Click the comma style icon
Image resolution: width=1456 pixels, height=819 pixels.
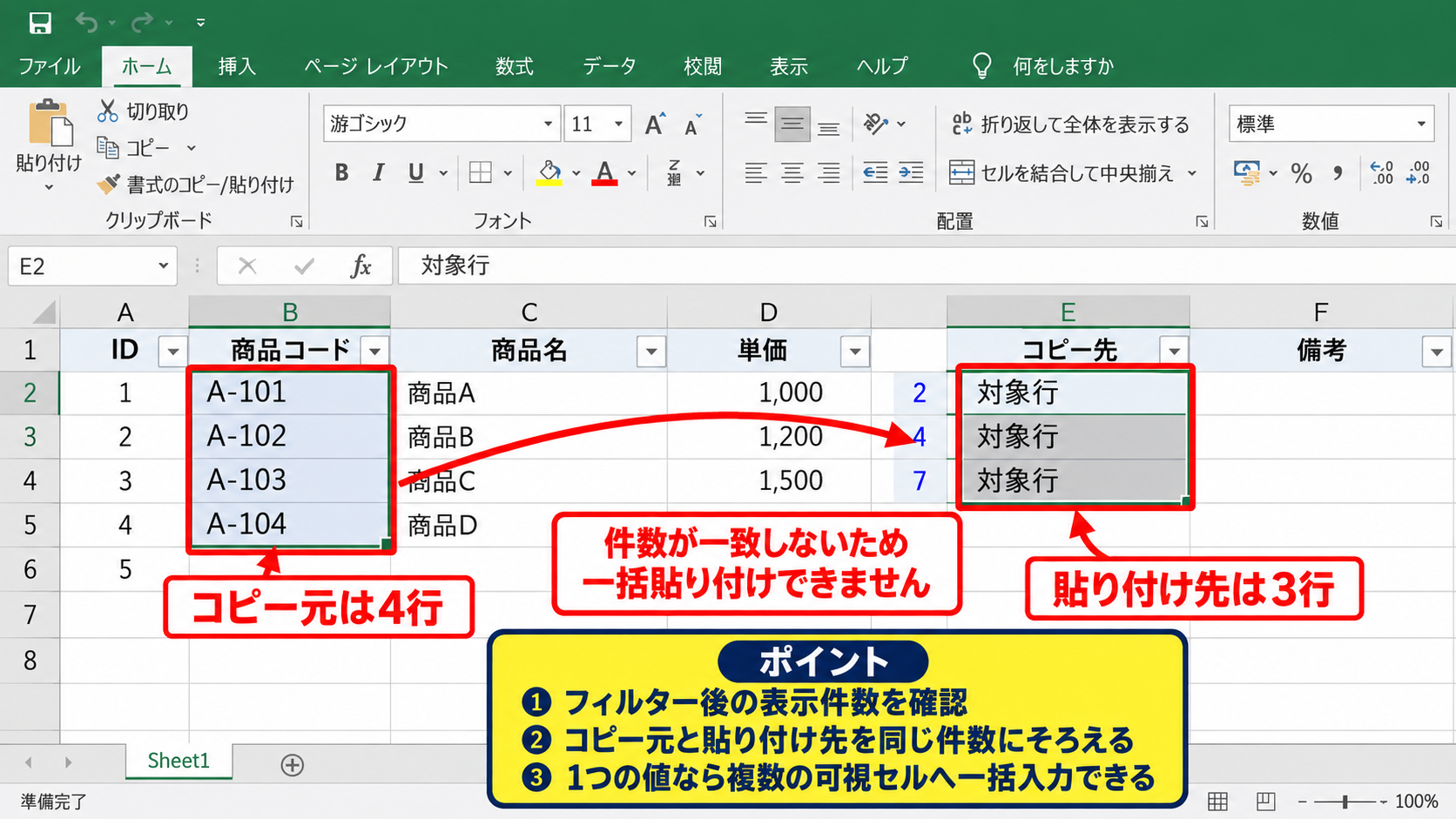tap(1338, 173)
